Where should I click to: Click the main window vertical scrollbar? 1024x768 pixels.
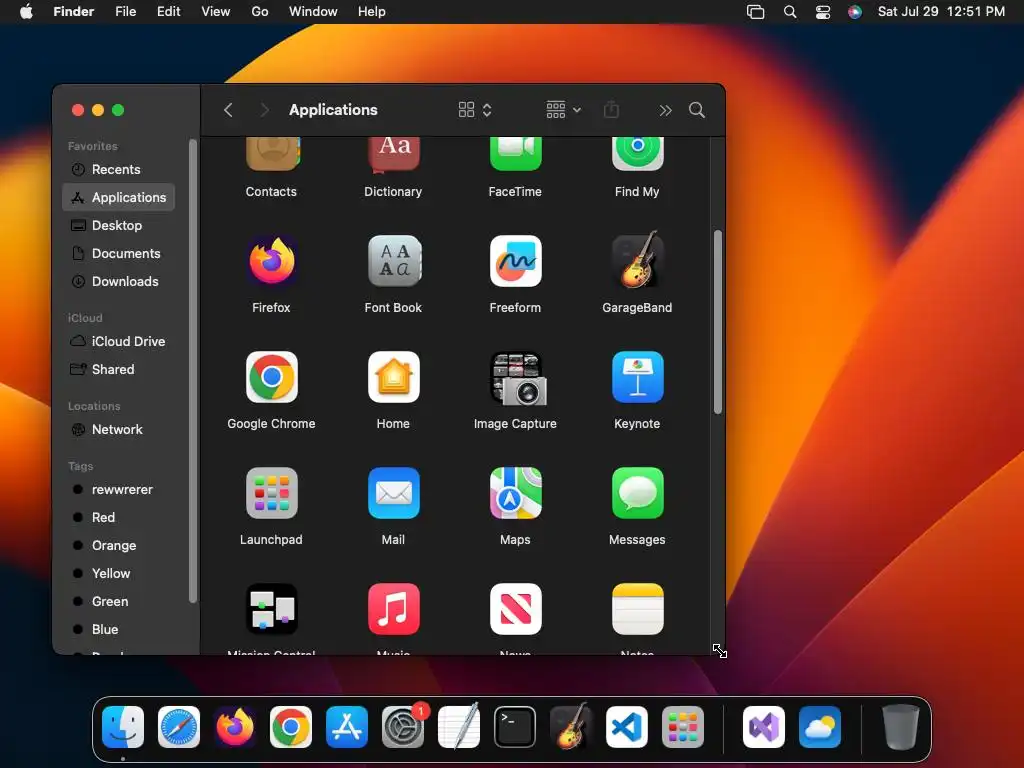[x=718, y=322]
